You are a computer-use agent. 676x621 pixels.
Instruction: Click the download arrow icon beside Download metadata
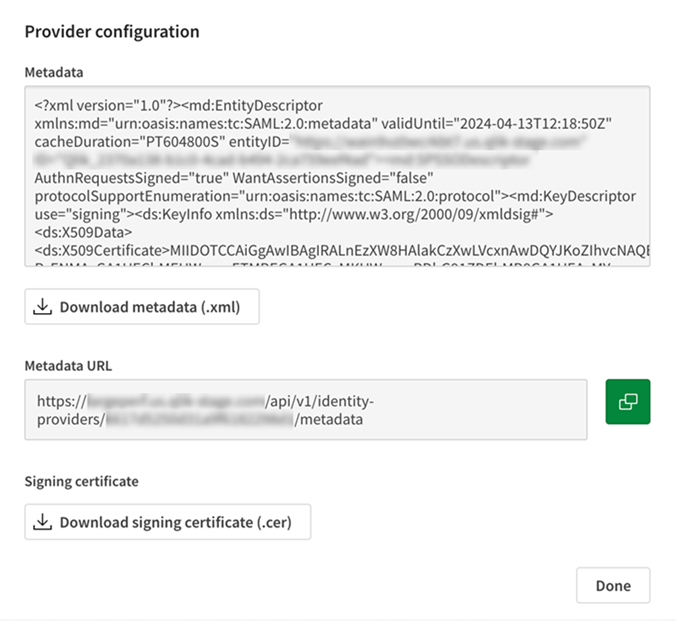43,307
